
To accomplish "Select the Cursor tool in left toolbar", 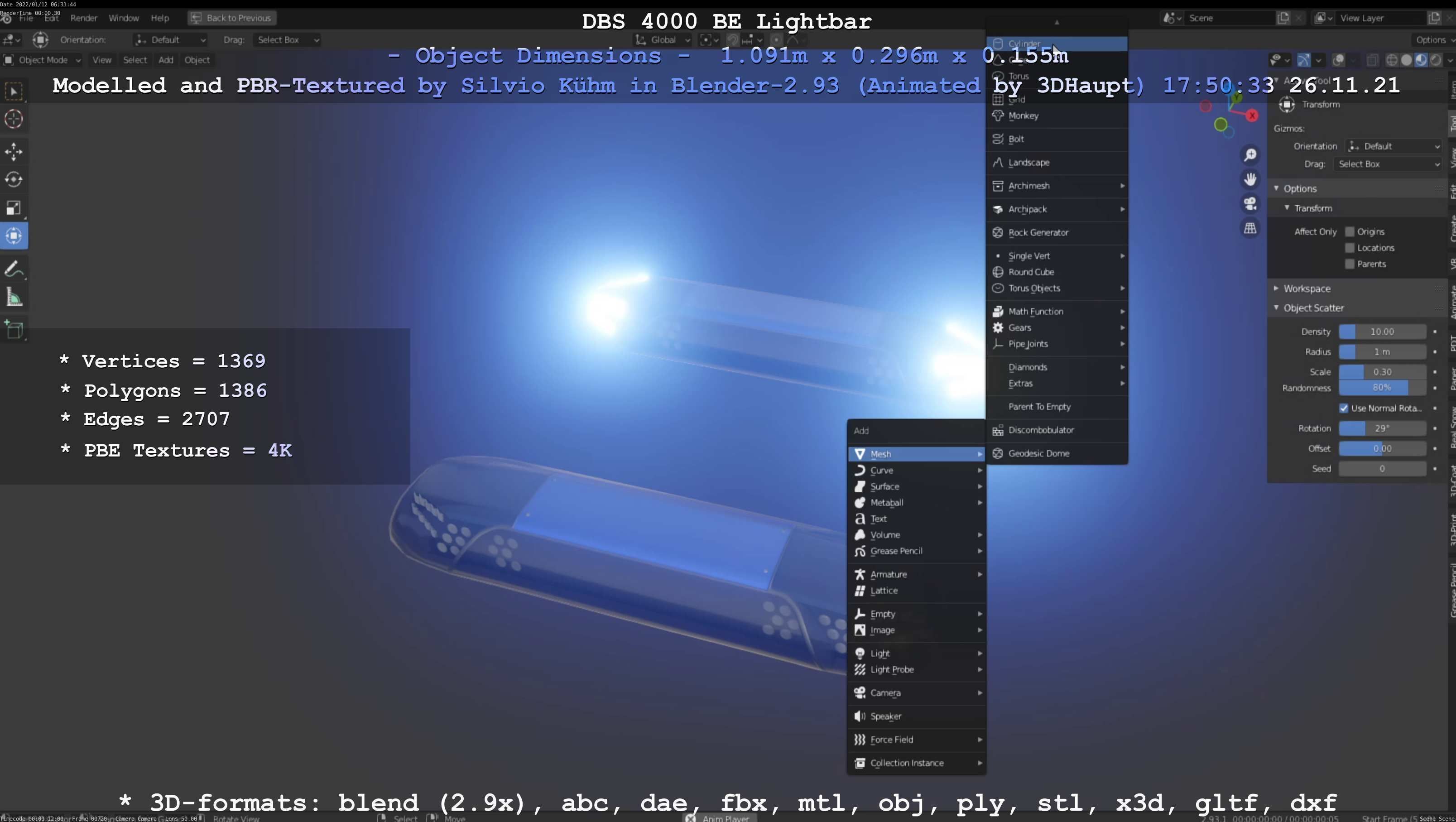I will 14,119.
